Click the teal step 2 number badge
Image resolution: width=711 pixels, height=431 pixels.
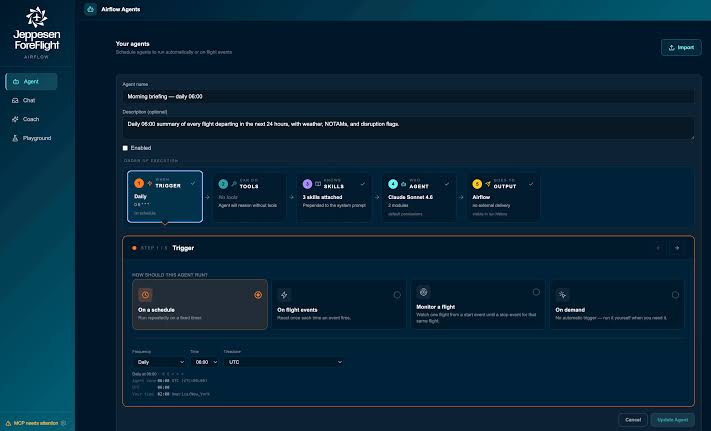click(x=223, y=184)
